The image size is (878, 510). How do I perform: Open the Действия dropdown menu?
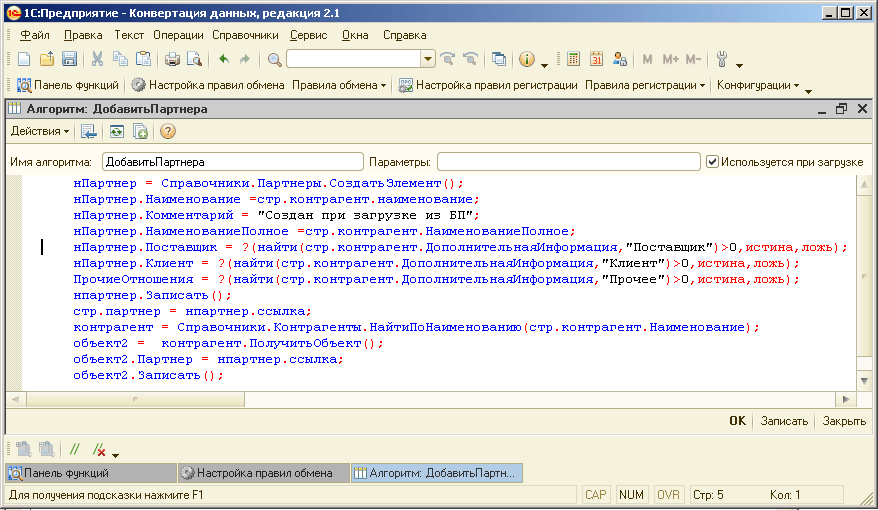pyautogui.click(x=40, y=131)
